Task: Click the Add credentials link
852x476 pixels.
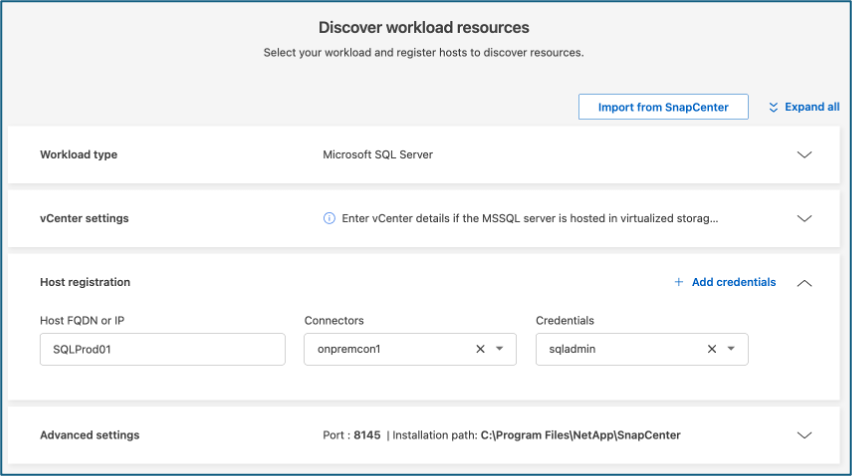Action: tap(733, 282)
